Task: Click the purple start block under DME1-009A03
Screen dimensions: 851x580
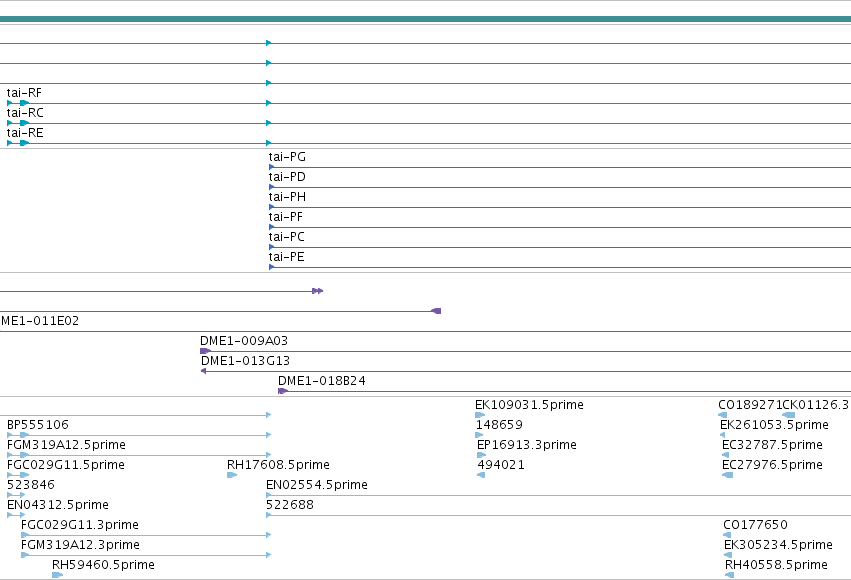Action: click(205, 351)
